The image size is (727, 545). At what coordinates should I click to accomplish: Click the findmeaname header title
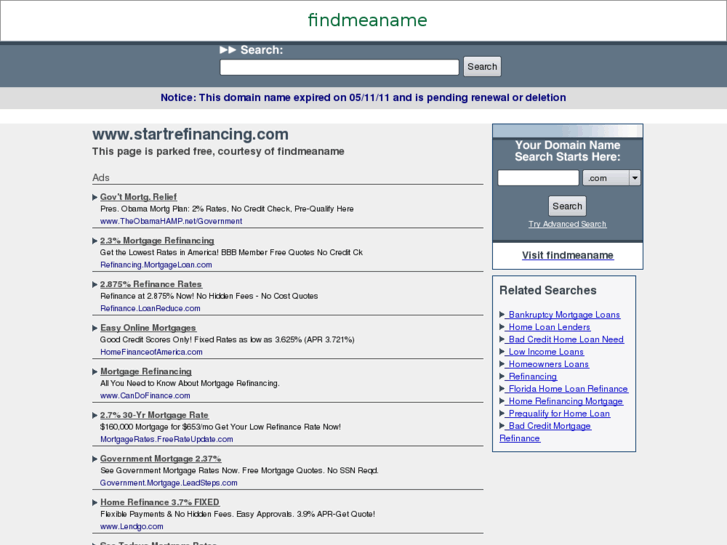point(367,20)
